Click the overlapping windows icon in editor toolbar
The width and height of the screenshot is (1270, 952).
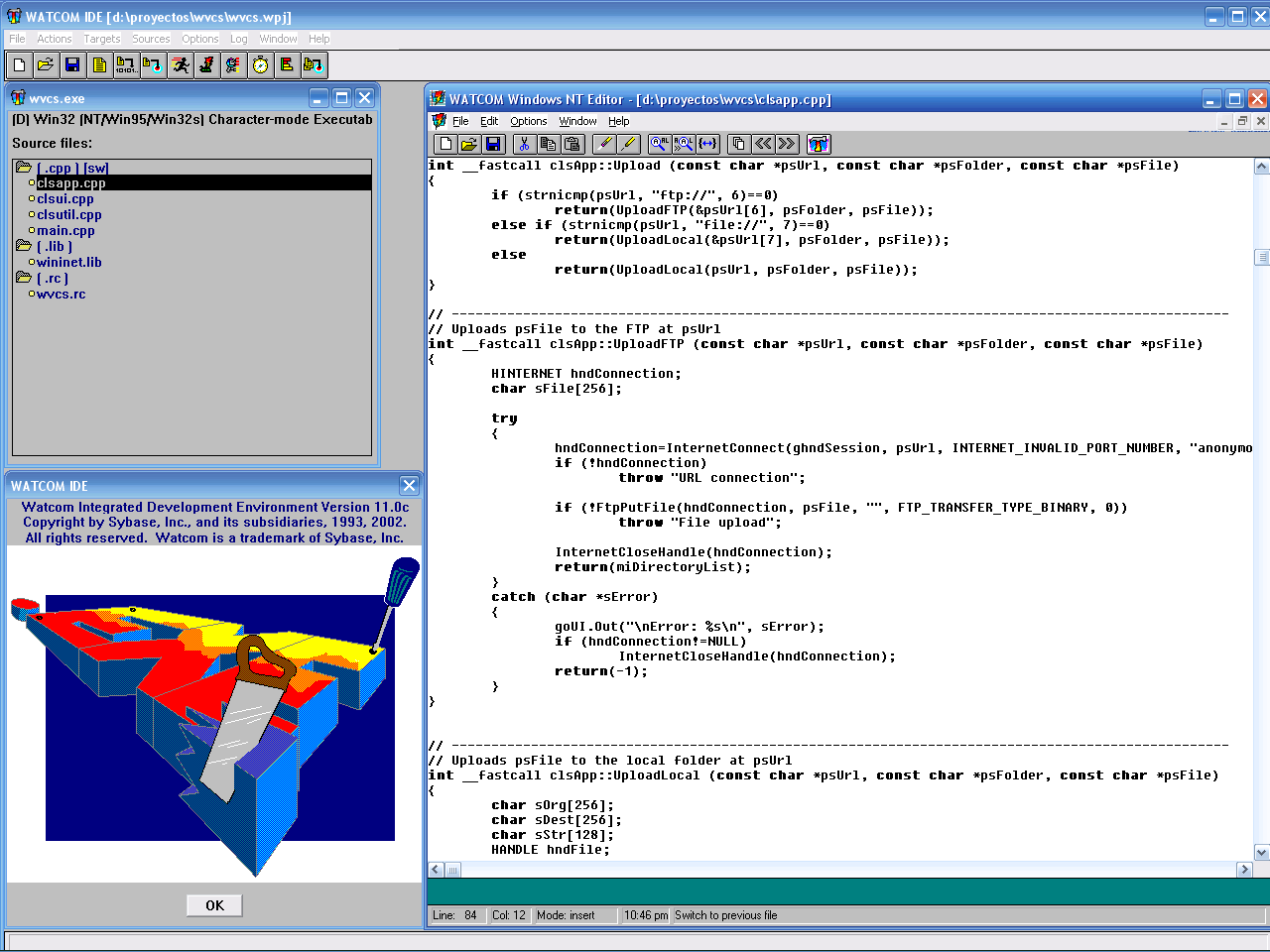point(739,144)
